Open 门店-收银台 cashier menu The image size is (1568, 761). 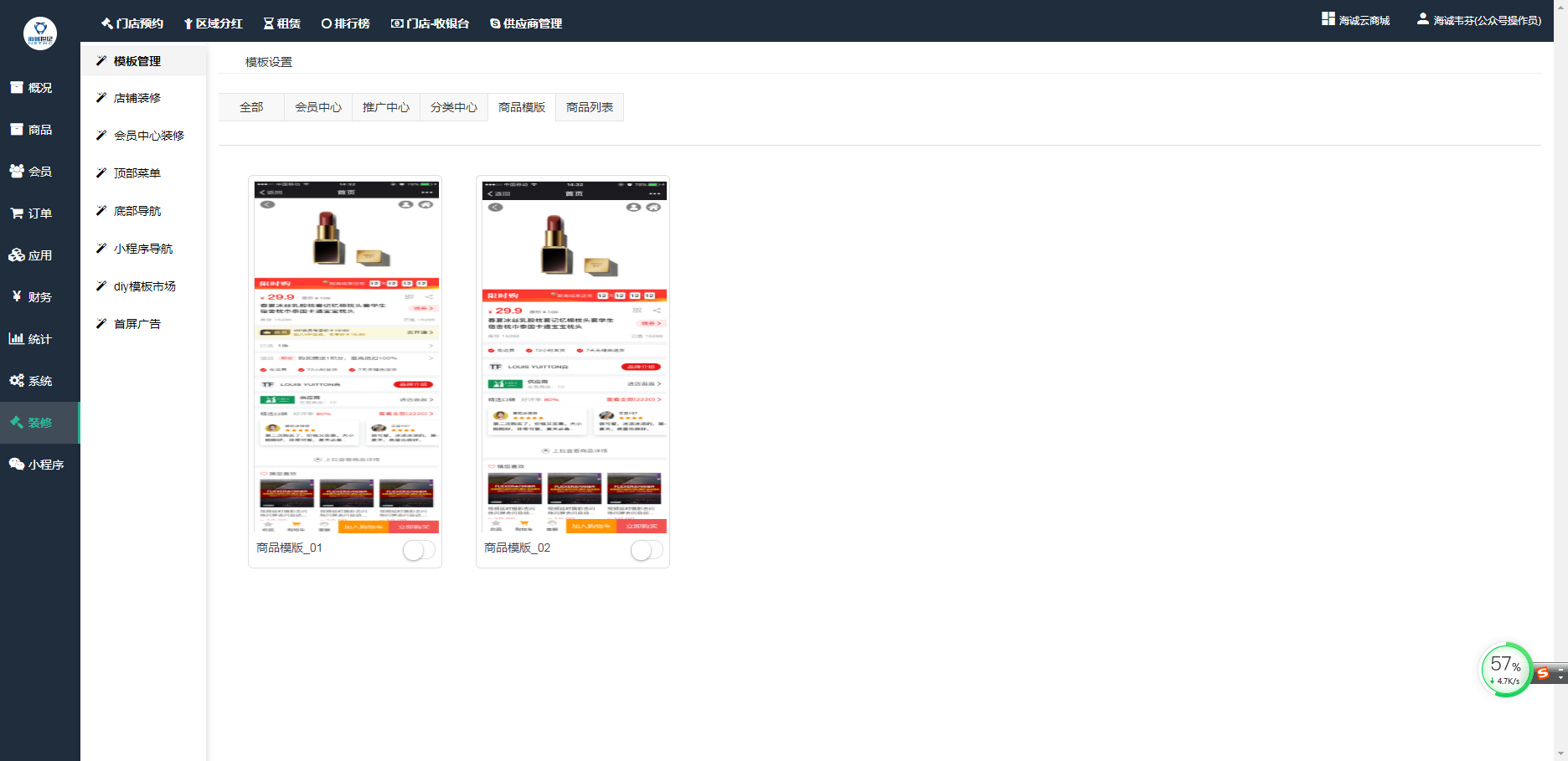coord(430,23)
